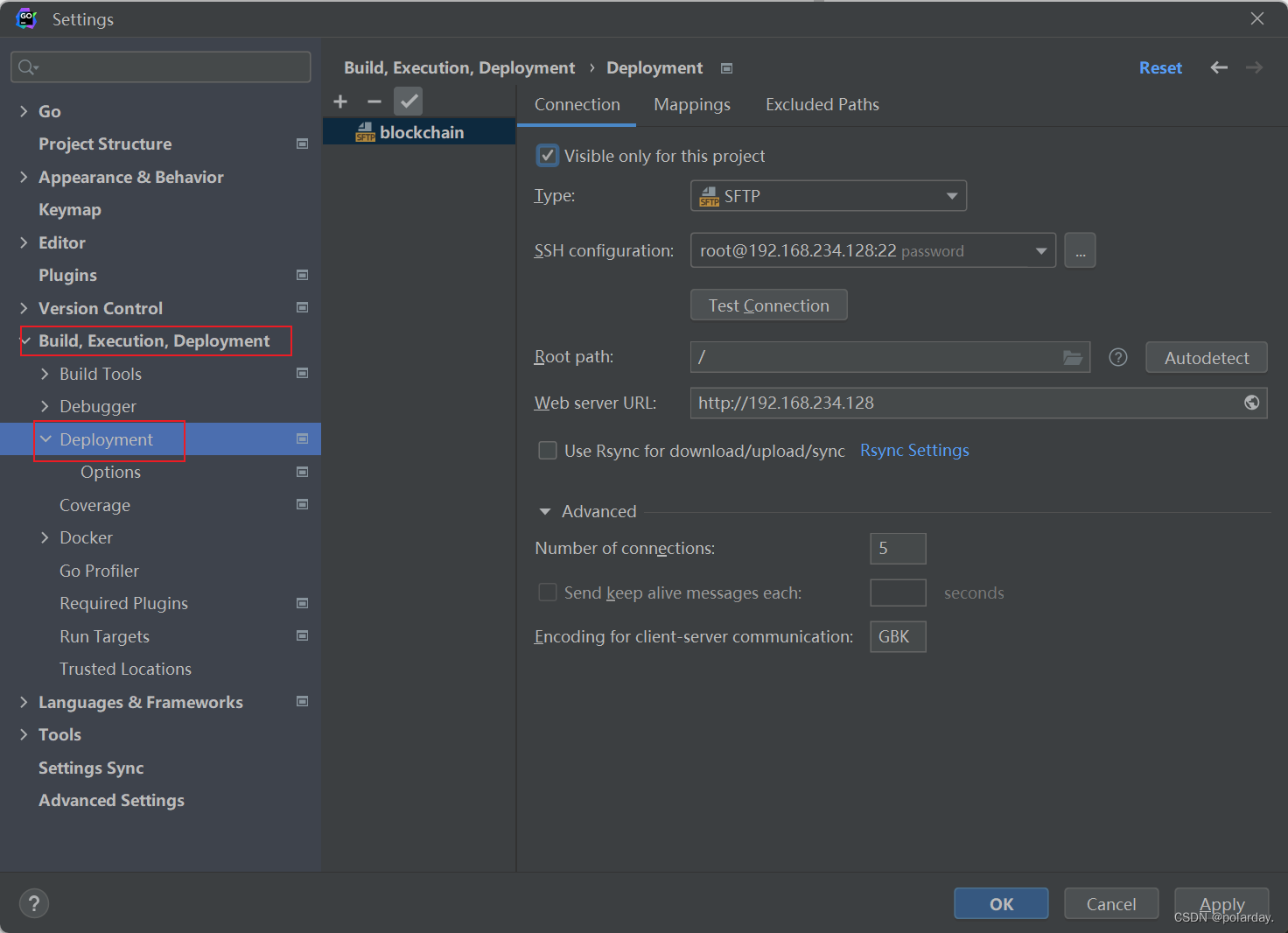Open the SSH configuration dropdown
The height and width of the screenshot is (933, 1288).
tap(873, 250)
